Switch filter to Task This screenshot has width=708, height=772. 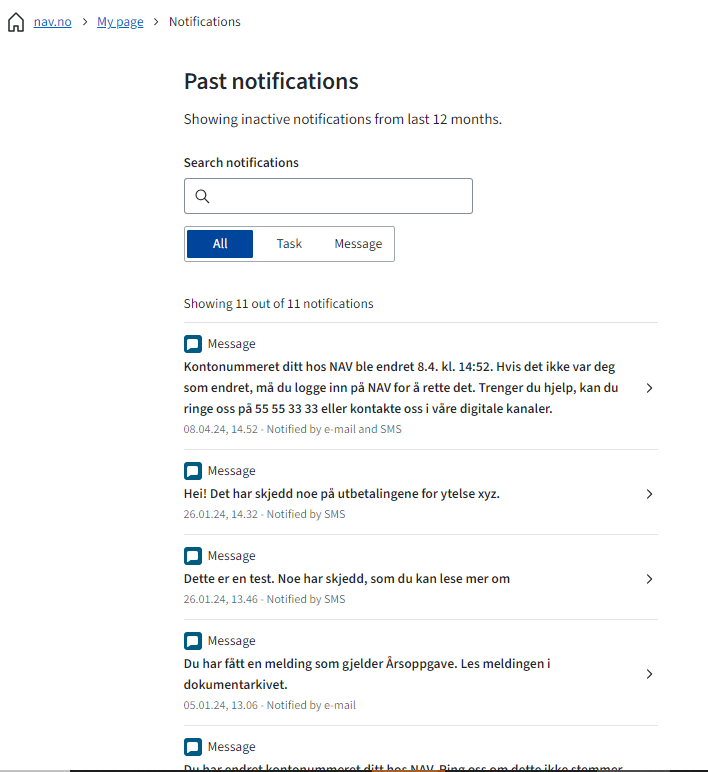pos(289,244)
